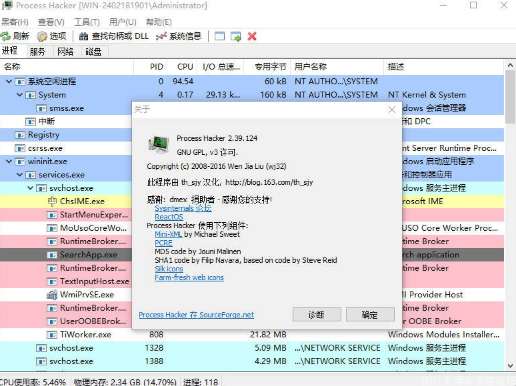Click the Diagnostics (诊断) button
Viewport: 516px width, 386px height.
coord(317,315)
